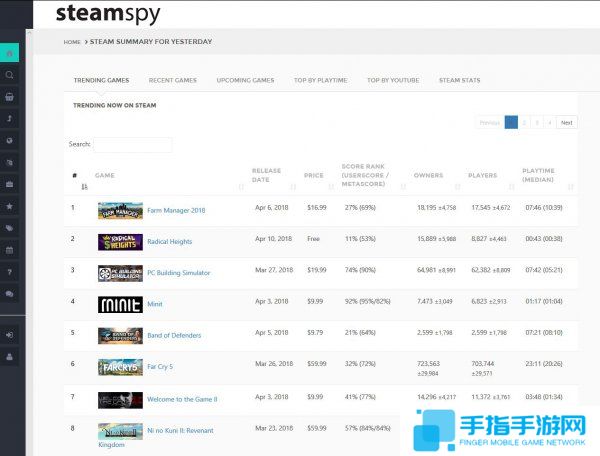
Task: Sort table by Release Date column
Action: [273, 176]
